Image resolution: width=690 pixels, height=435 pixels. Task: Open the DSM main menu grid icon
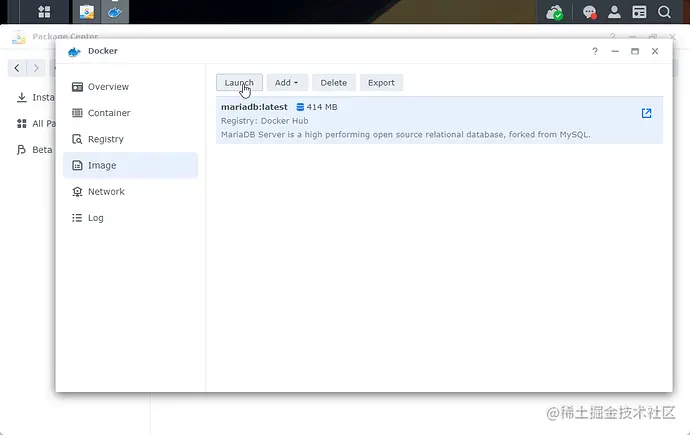44,12
